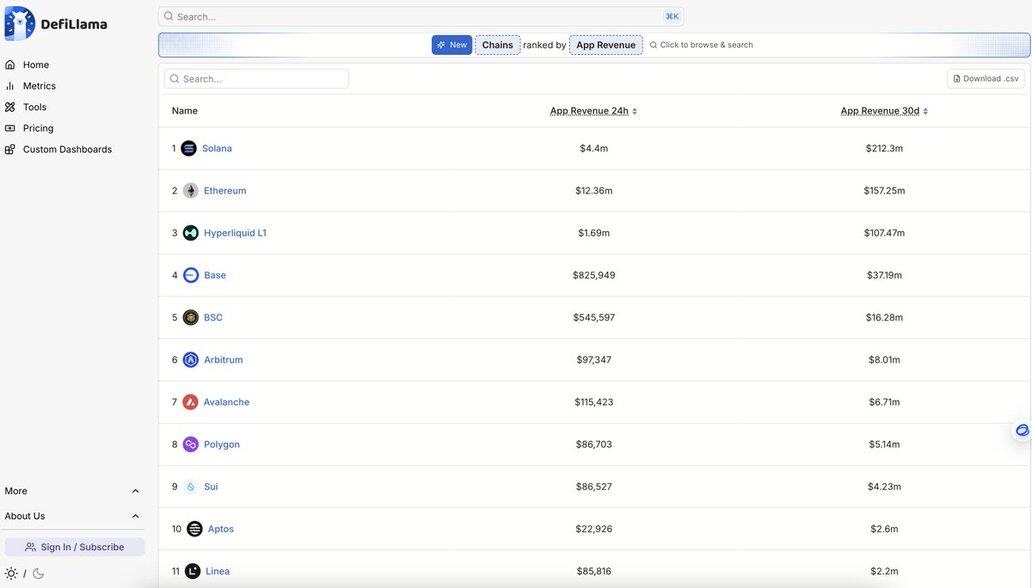
Task: Expand the More section
Action: [72, 491]
